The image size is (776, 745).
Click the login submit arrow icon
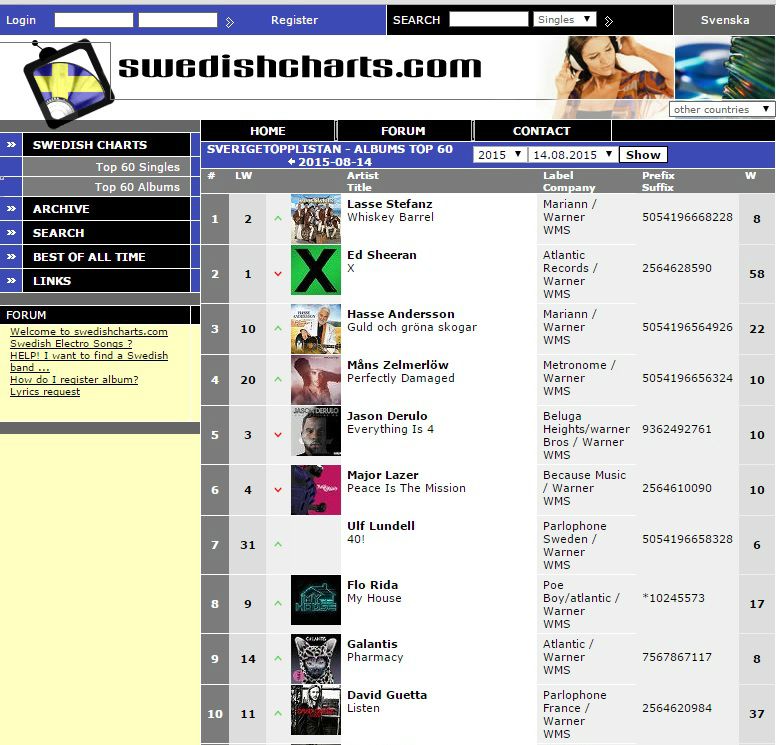click(x=230, y=21)
